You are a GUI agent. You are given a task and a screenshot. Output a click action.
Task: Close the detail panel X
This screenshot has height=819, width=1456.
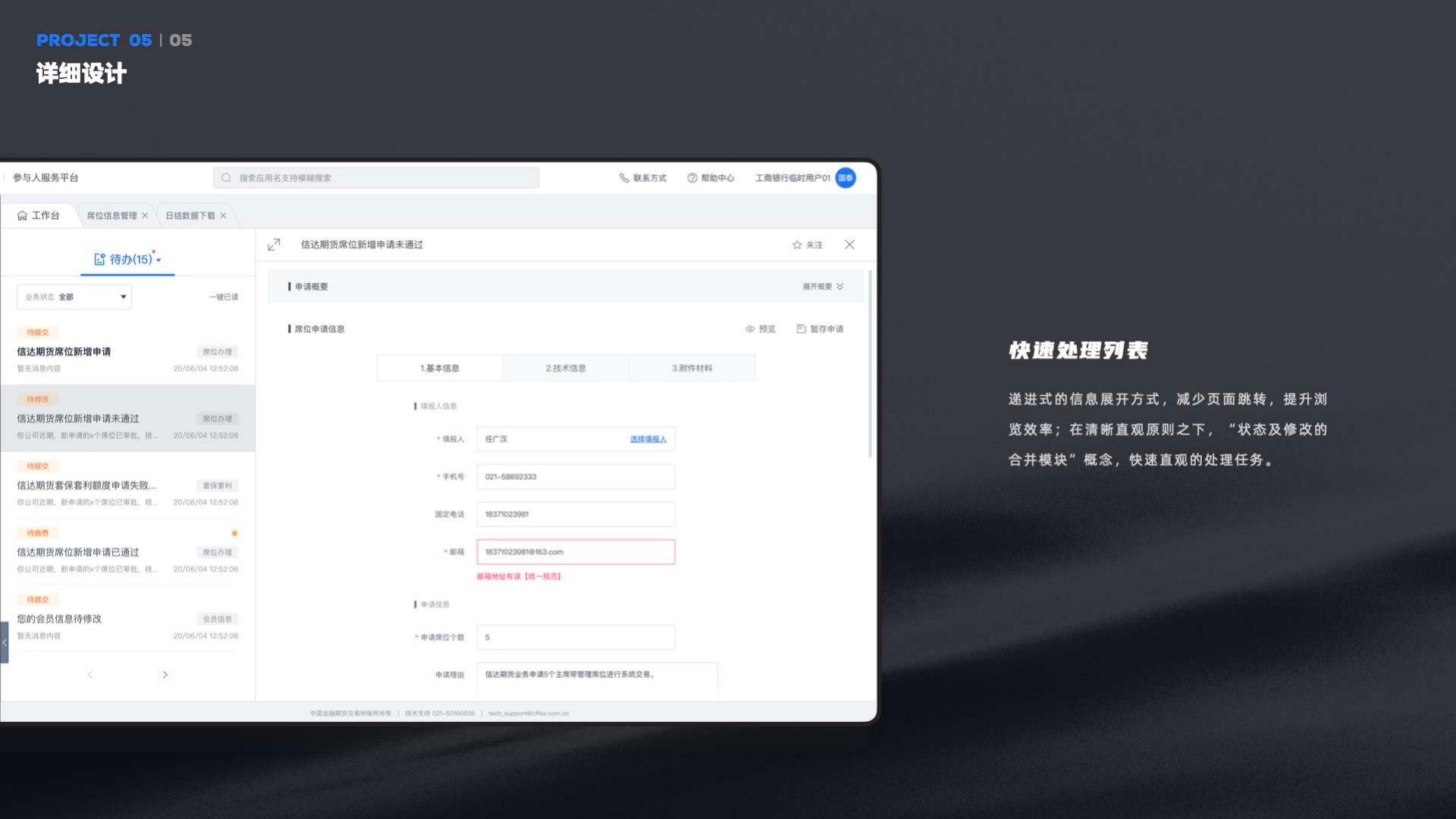(850, 245)
